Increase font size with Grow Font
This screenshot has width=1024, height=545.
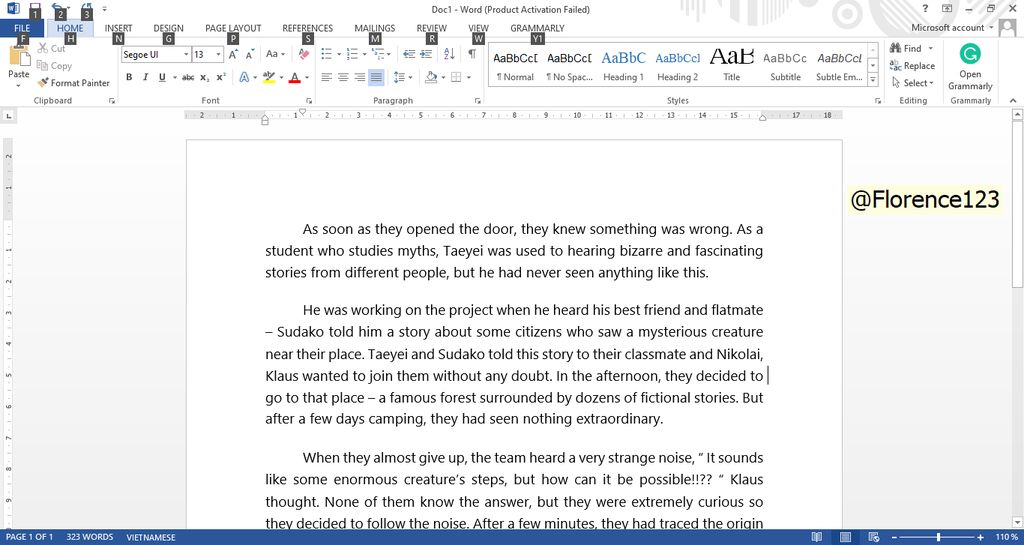click(233, 55)
